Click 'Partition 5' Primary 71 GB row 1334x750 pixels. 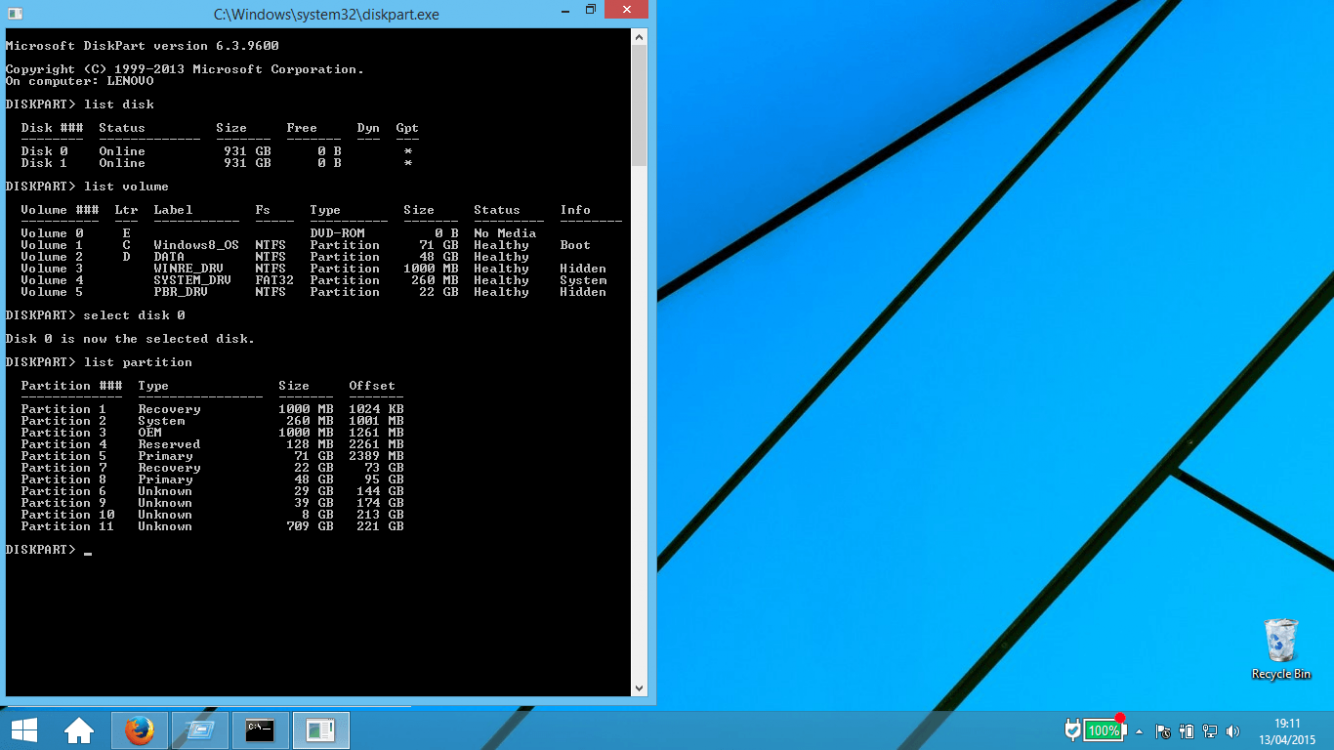point(212,456)
